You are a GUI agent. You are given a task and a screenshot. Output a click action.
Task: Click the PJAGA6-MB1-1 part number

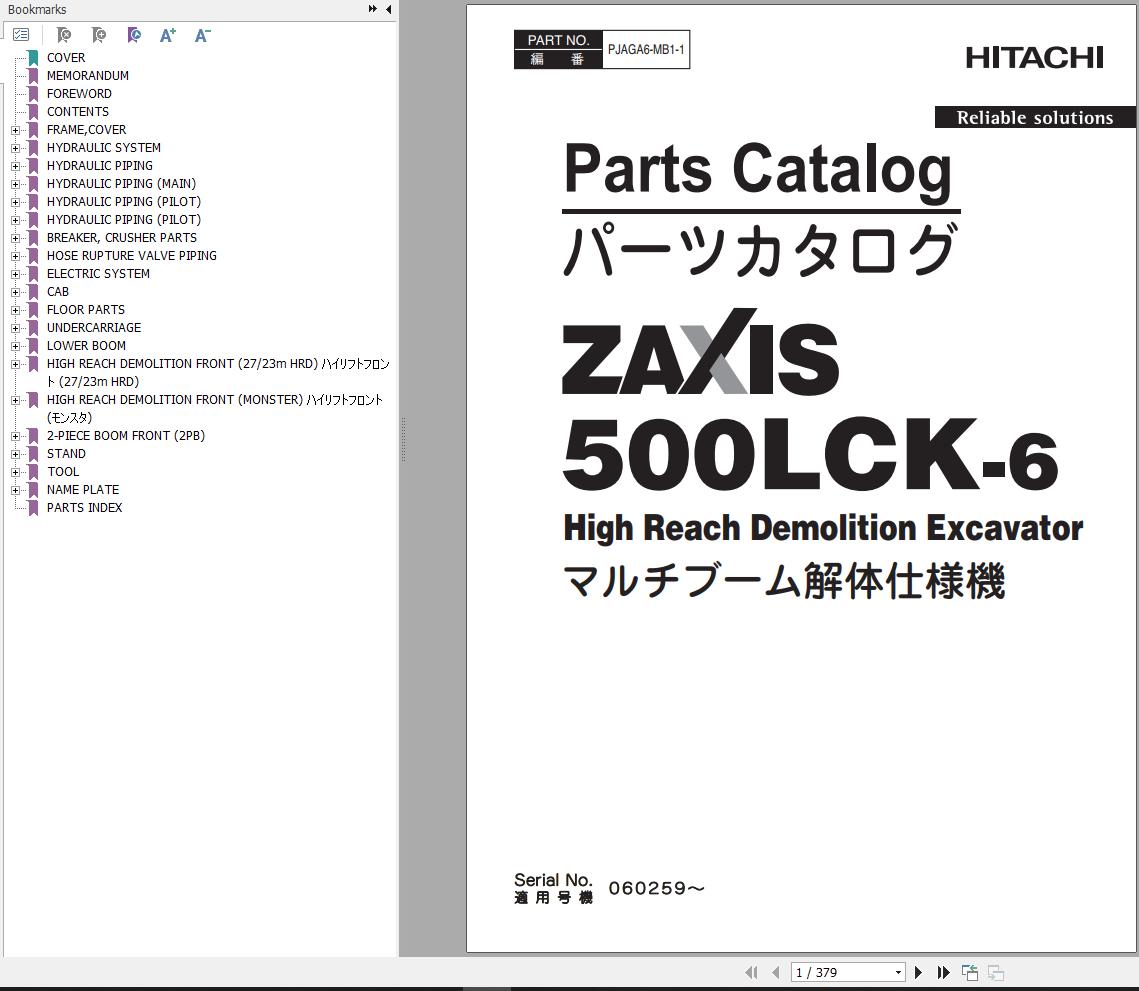pyautogui.click(x=646, y=49)
